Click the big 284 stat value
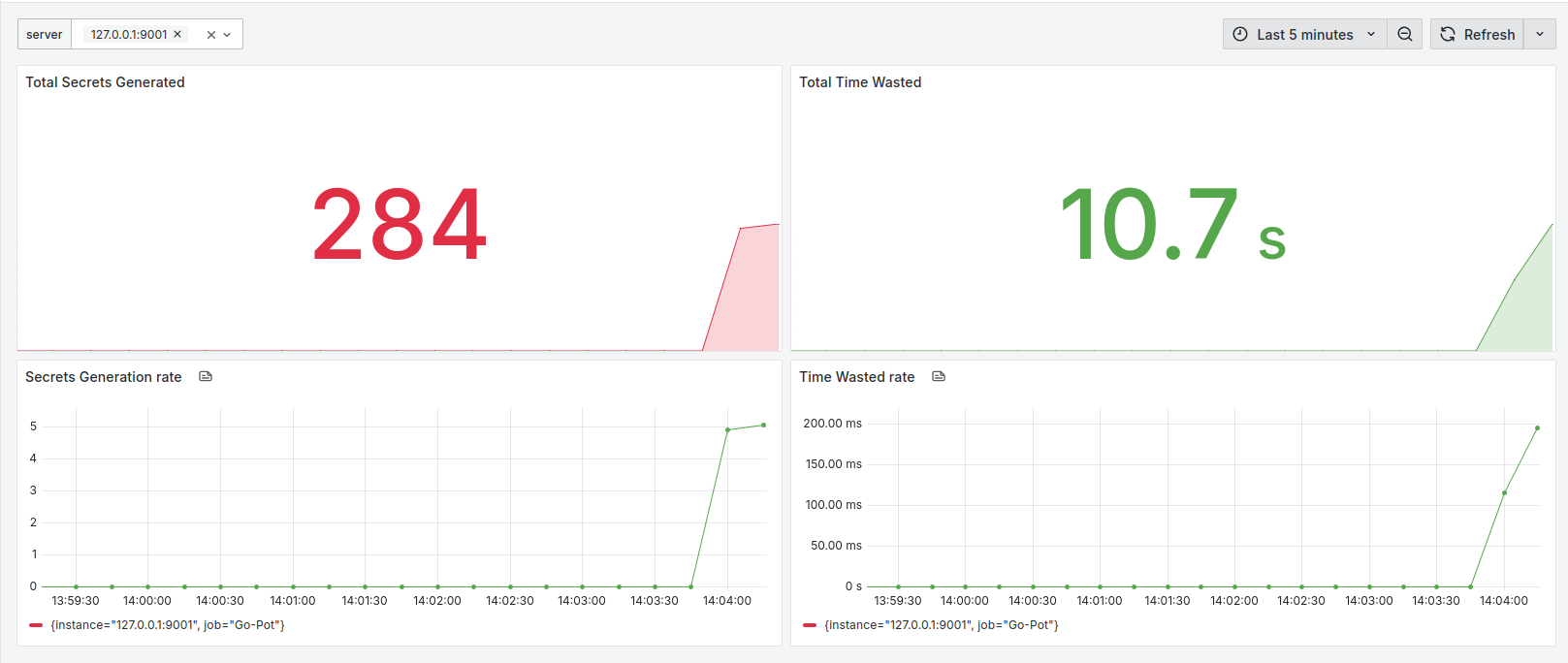The image size is (1568, 663). pyautogui.click(x=400, y=225)
